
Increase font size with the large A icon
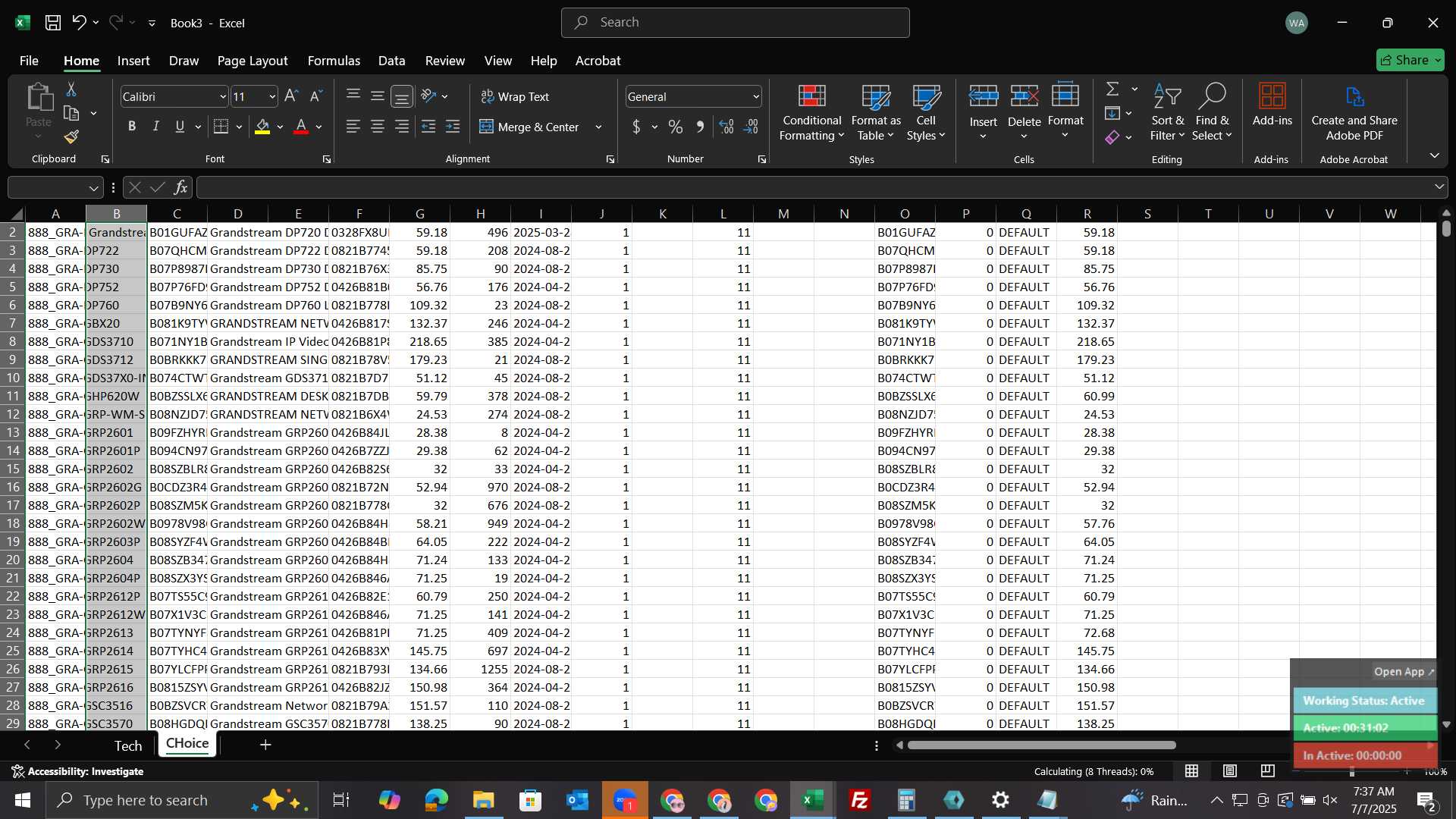coord(291,96)
